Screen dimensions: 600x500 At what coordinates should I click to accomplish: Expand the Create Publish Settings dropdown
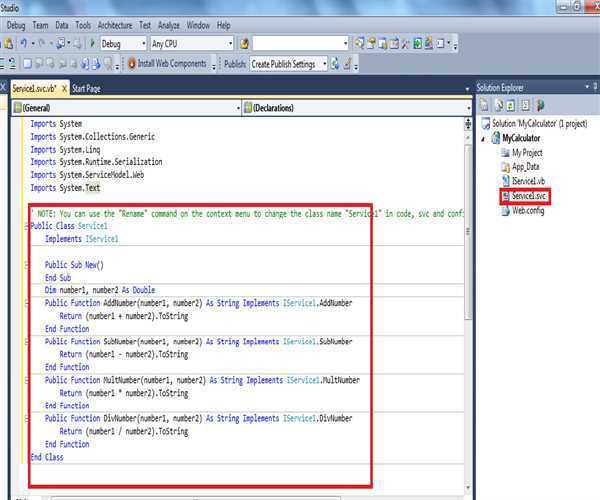[x=323, y=64]
